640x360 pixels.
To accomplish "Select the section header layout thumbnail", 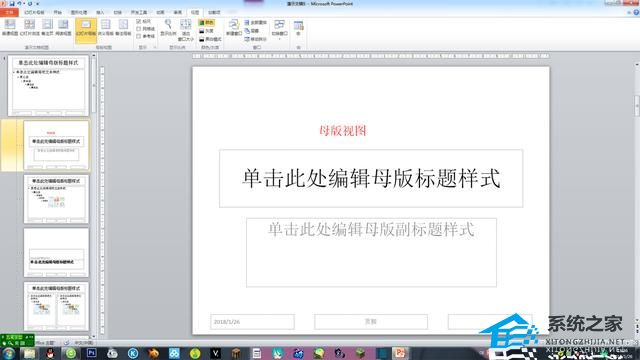I will 56,253.
